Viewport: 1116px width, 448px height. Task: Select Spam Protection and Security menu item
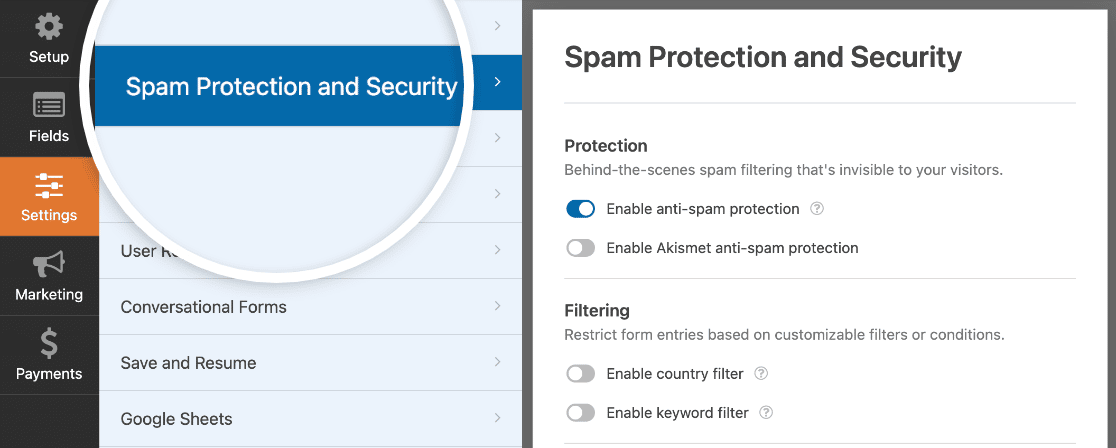coord(291,87)
